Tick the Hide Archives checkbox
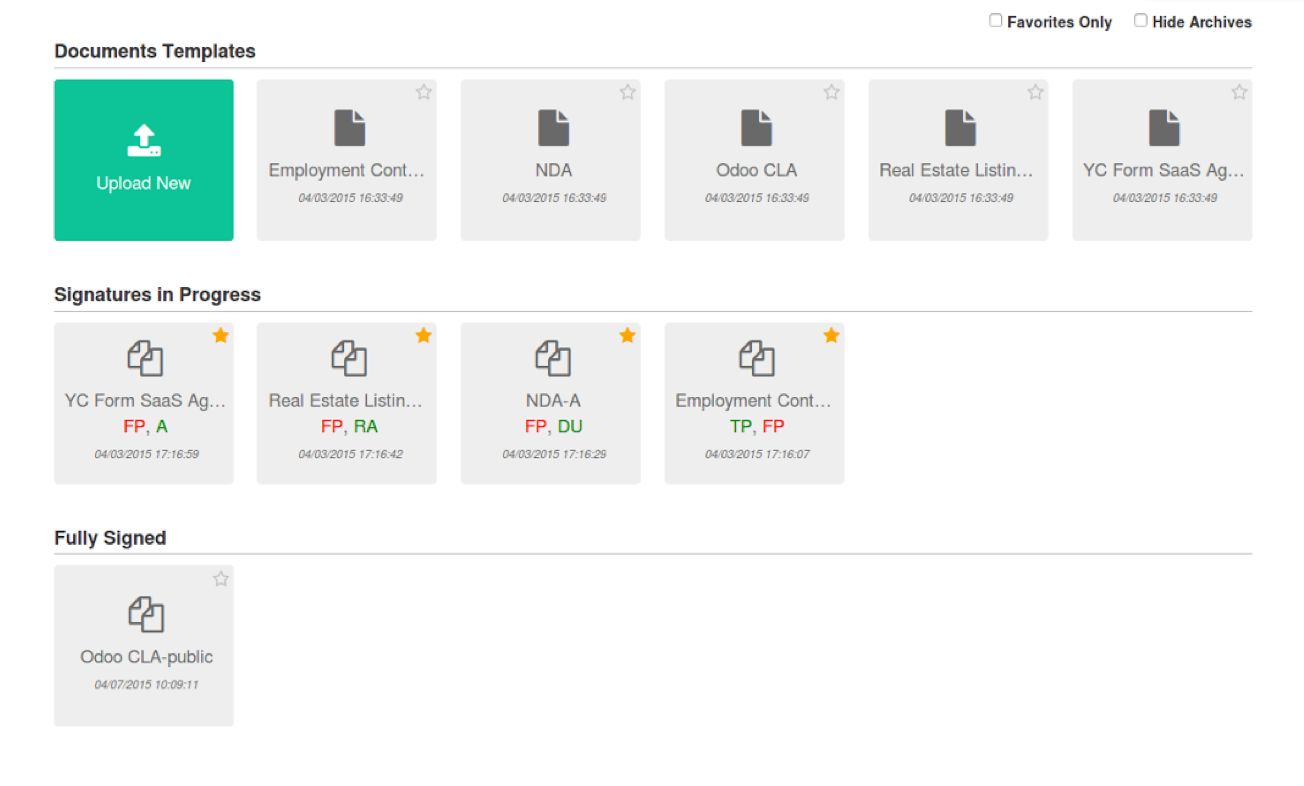Viewport: 1304px width, 786px height. [x=1140, y=20]
